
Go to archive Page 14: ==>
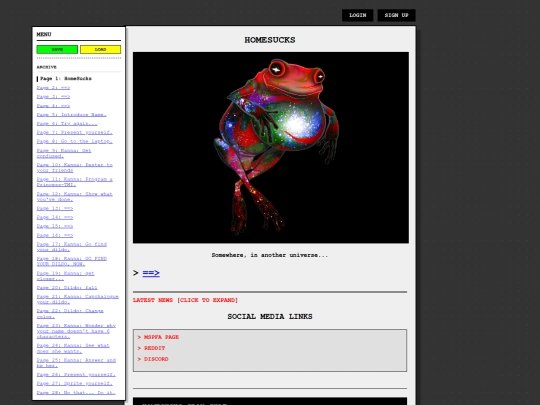tap(55, 217)
